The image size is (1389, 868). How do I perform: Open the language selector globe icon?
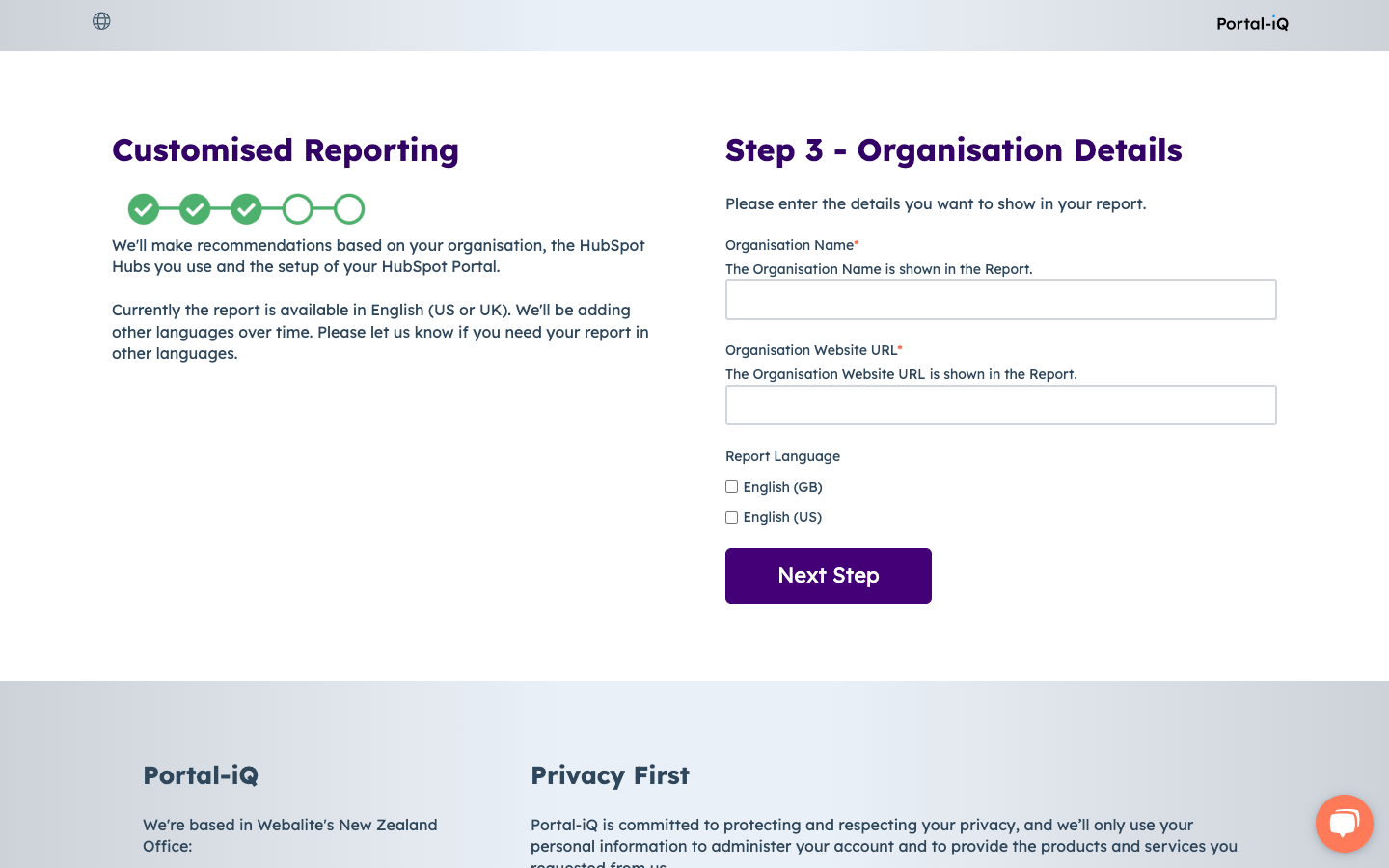(x=101, y=20)
